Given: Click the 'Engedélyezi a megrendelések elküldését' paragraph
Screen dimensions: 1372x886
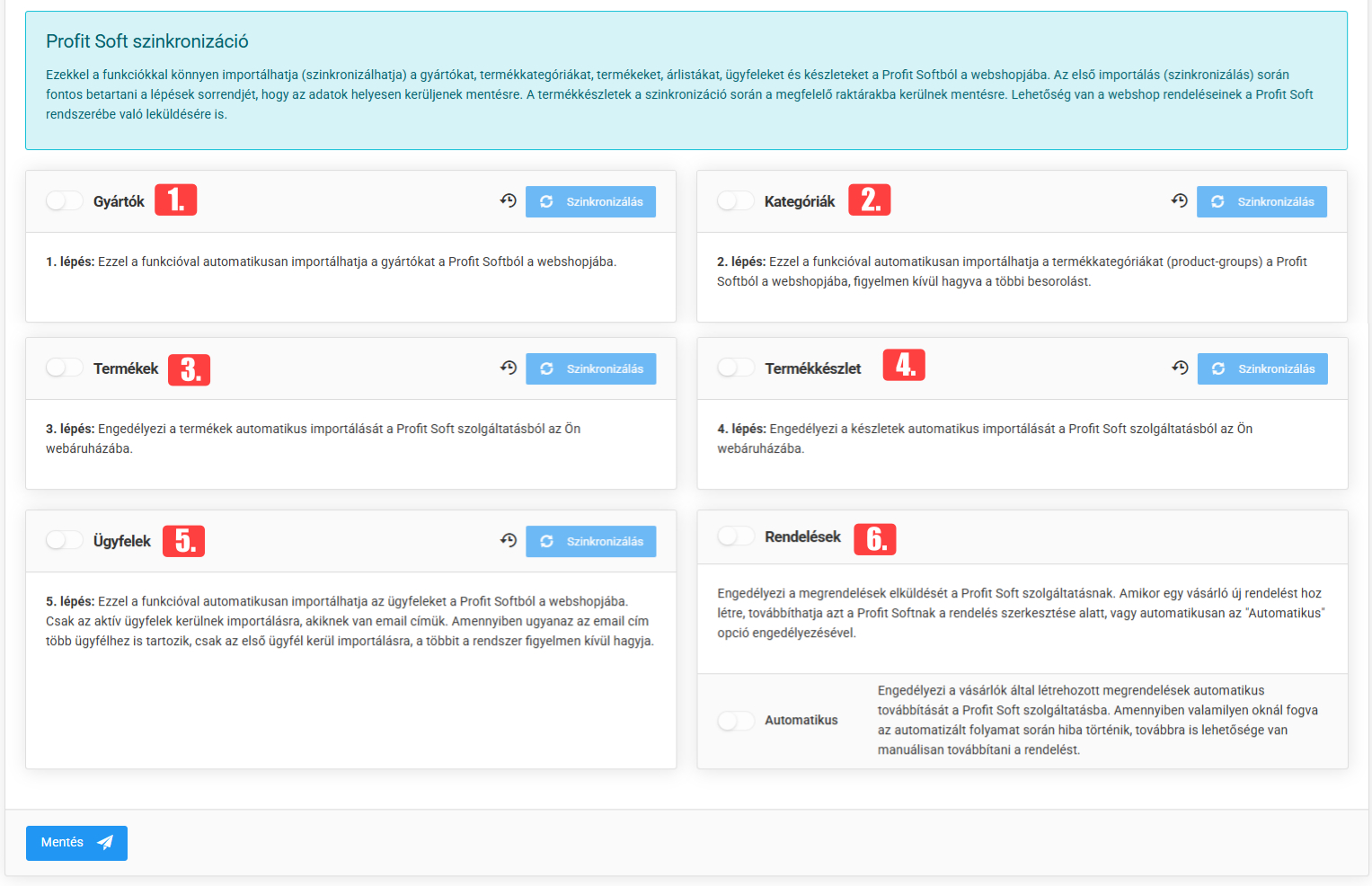Looking at the screenshot, I should pyautogui.click(x=1022, y=613).
